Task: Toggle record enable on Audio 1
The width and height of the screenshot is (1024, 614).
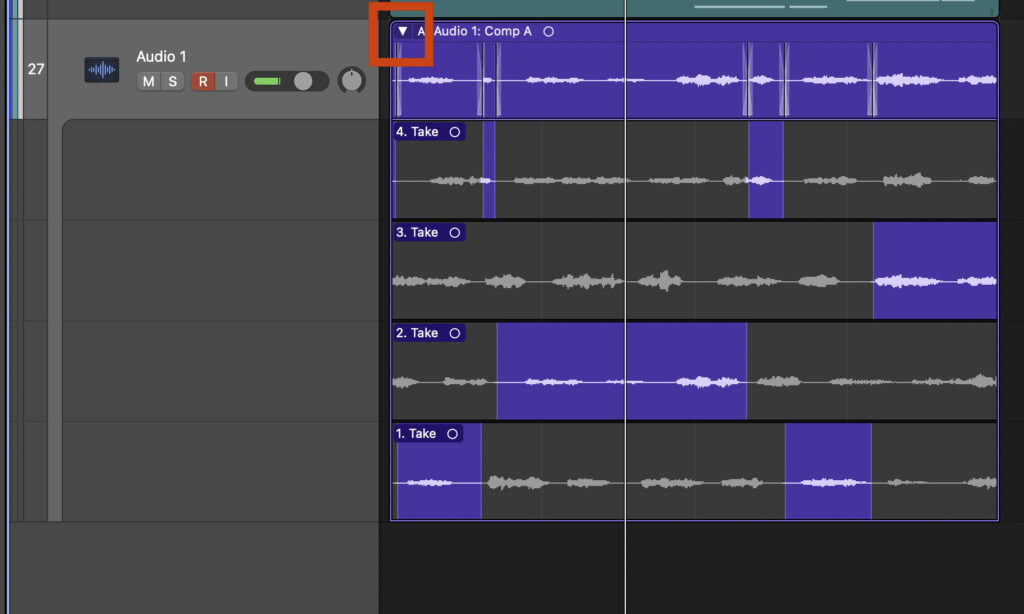Action: coord(203,81)
